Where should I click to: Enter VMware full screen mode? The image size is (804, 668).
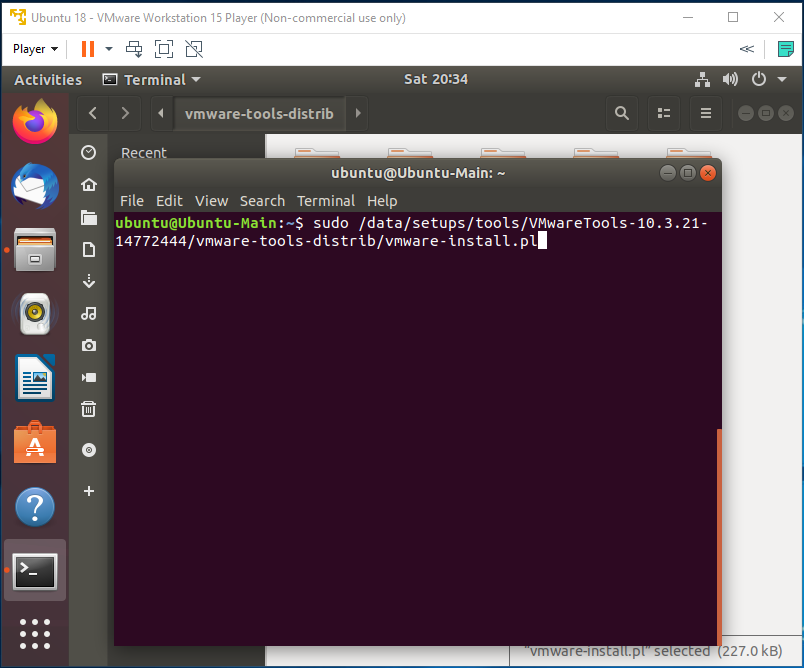pos(164,49)
